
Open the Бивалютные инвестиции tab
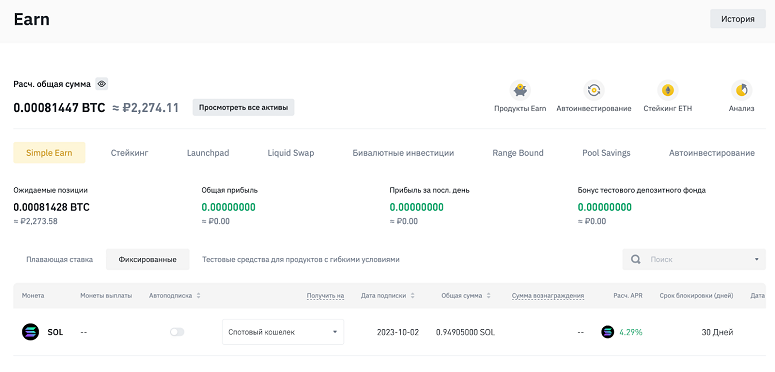[x=403, y=153]
